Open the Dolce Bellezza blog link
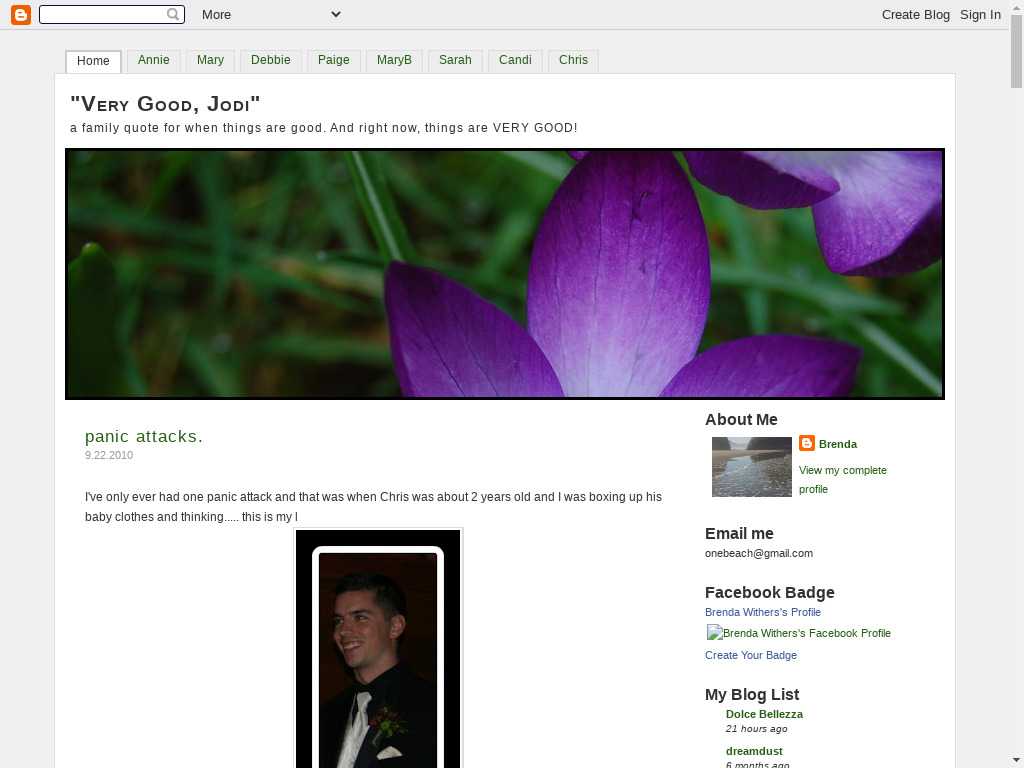This screenshot has height=768, width=1024. coord(764,714)
